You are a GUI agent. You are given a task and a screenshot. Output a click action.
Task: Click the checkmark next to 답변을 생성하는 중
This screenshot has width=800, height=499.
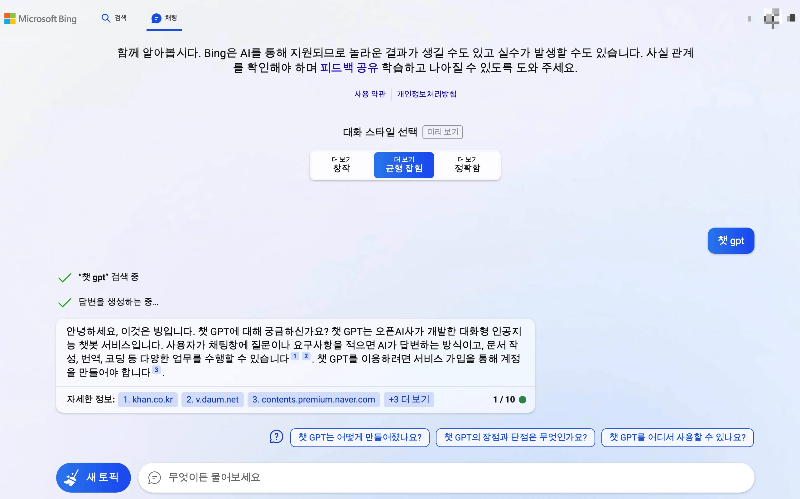pos(65,303)
